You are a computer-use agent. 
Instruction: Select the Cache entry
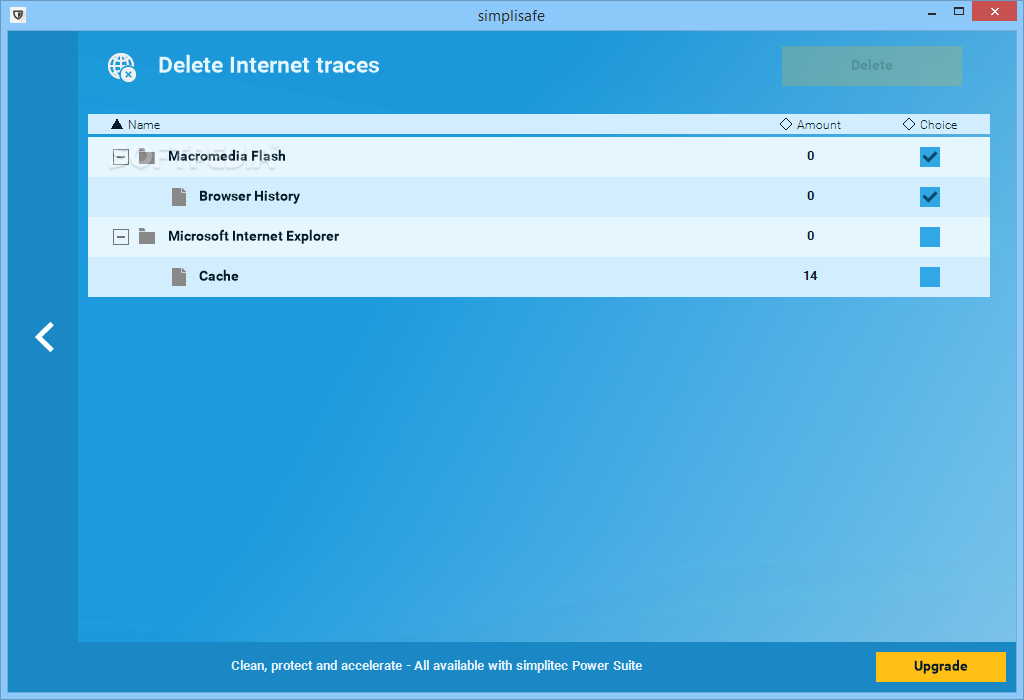coord(218,276)
